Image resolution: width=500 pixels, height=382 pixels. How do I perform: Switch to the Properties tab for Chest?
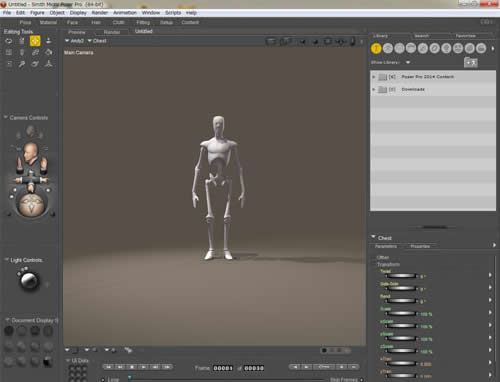coord(420,246)
